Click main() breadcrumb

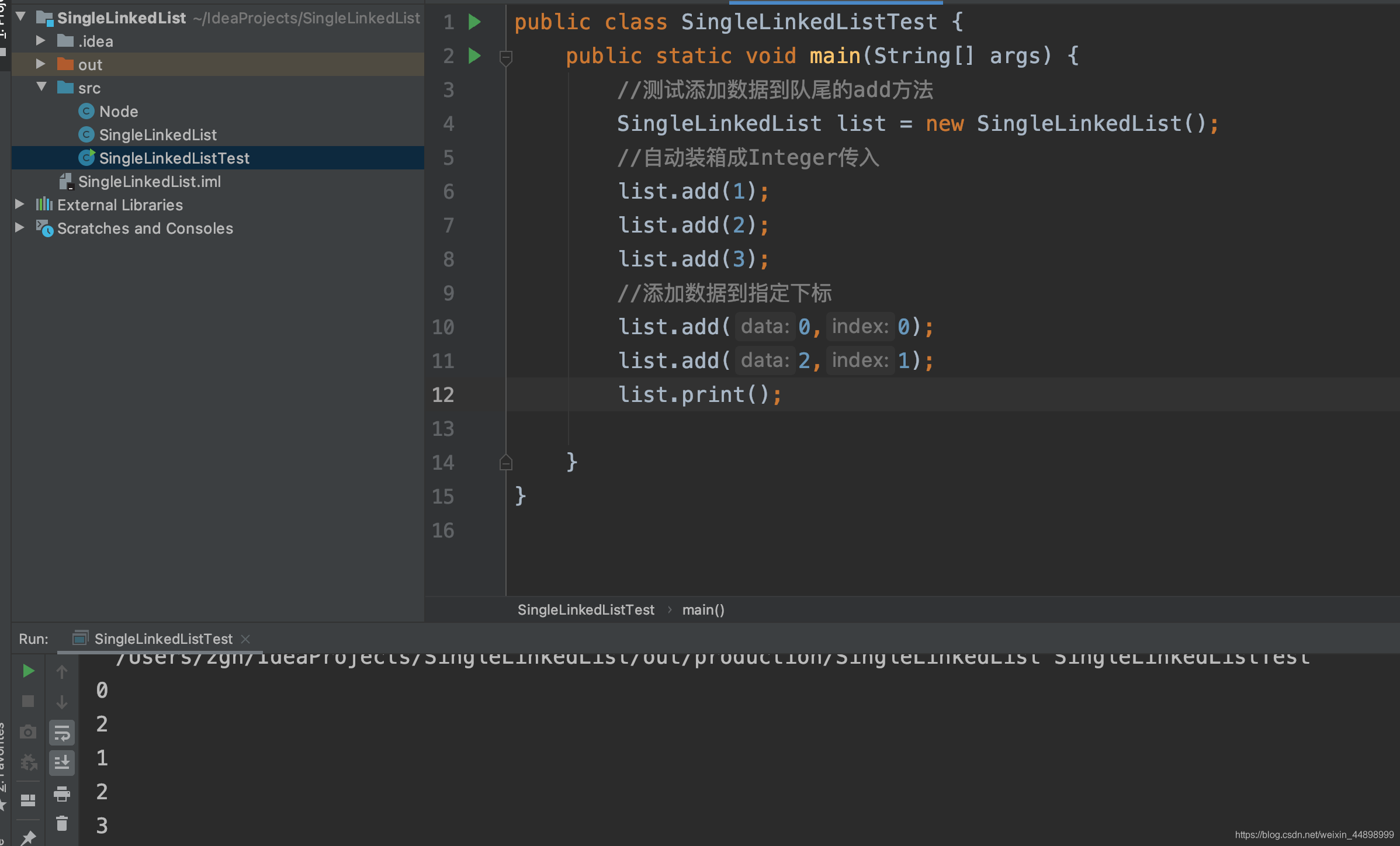click(x=703, y=609)
